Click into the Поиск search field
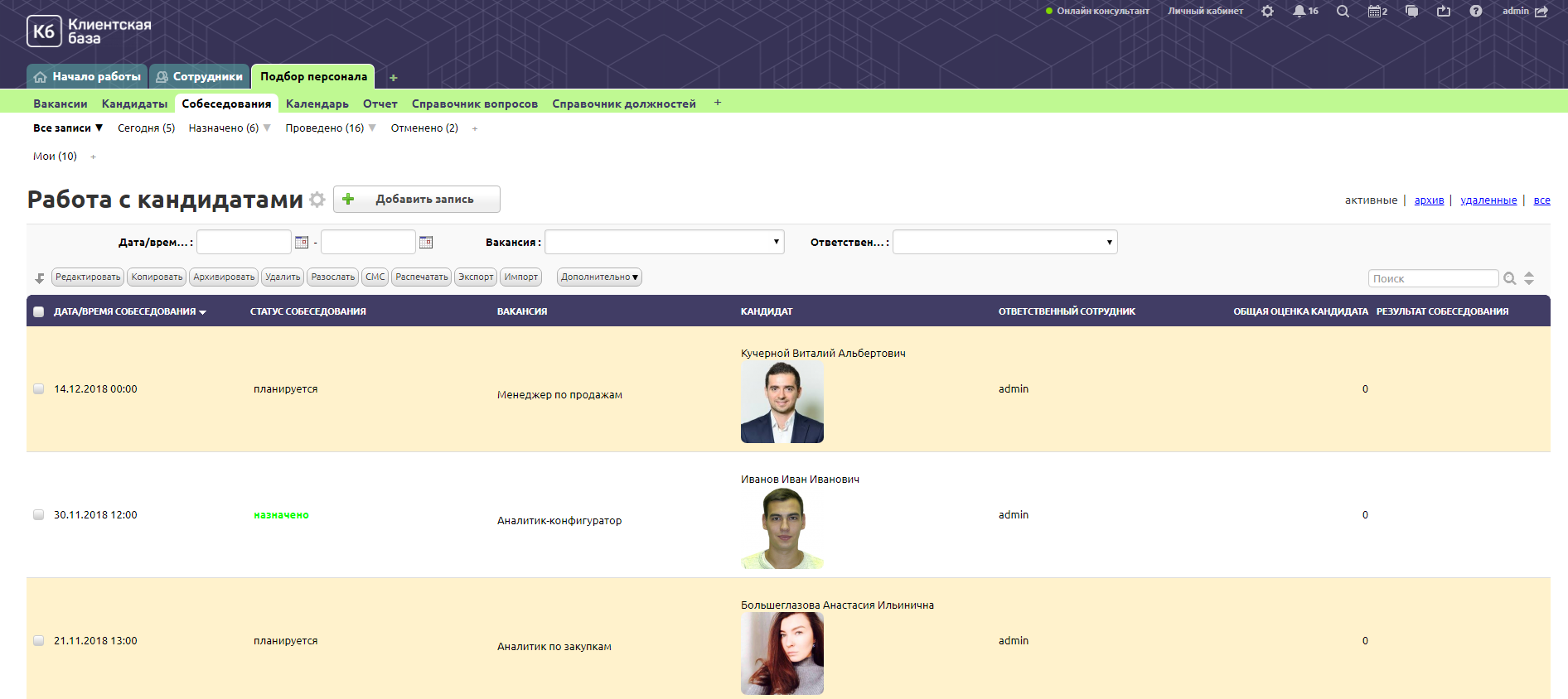The height and width of the screenshot is (699, 1568). click(1432, 279)
